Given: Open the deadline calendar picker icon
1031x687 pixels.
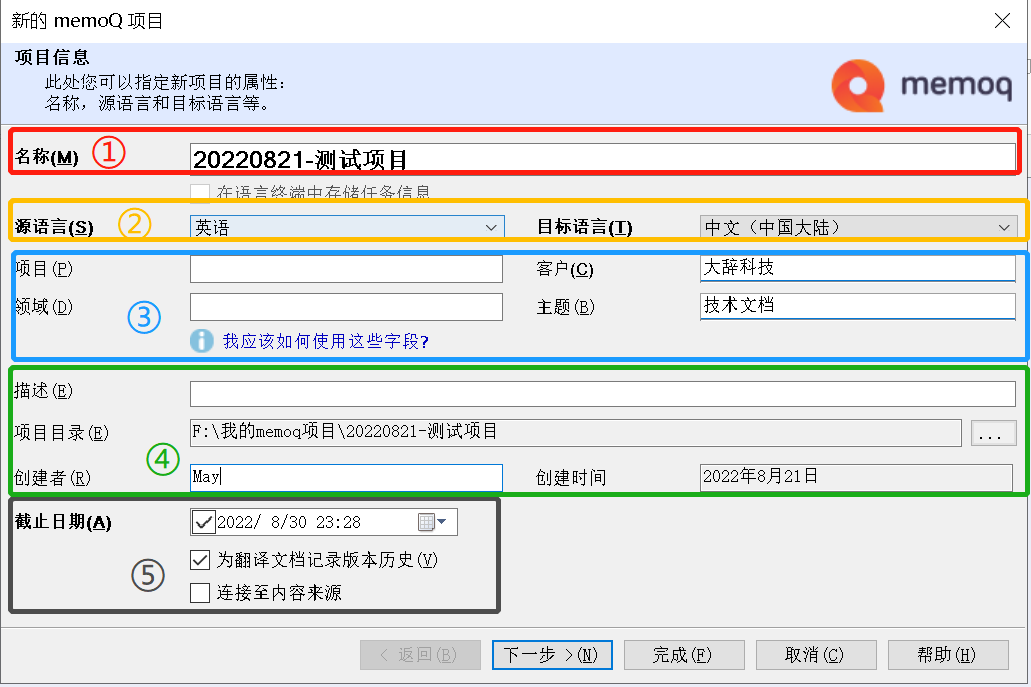Looking at the screenshot, I should 432,522.
